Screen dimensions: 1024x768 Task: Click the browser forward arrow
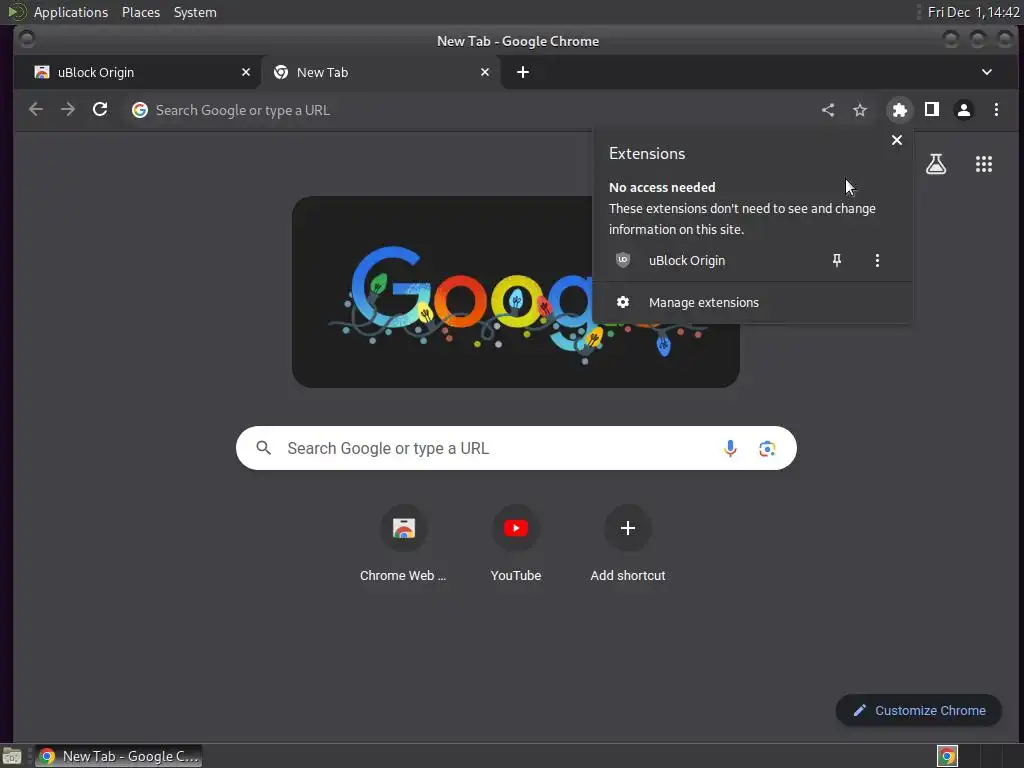(x=68, y=110)
